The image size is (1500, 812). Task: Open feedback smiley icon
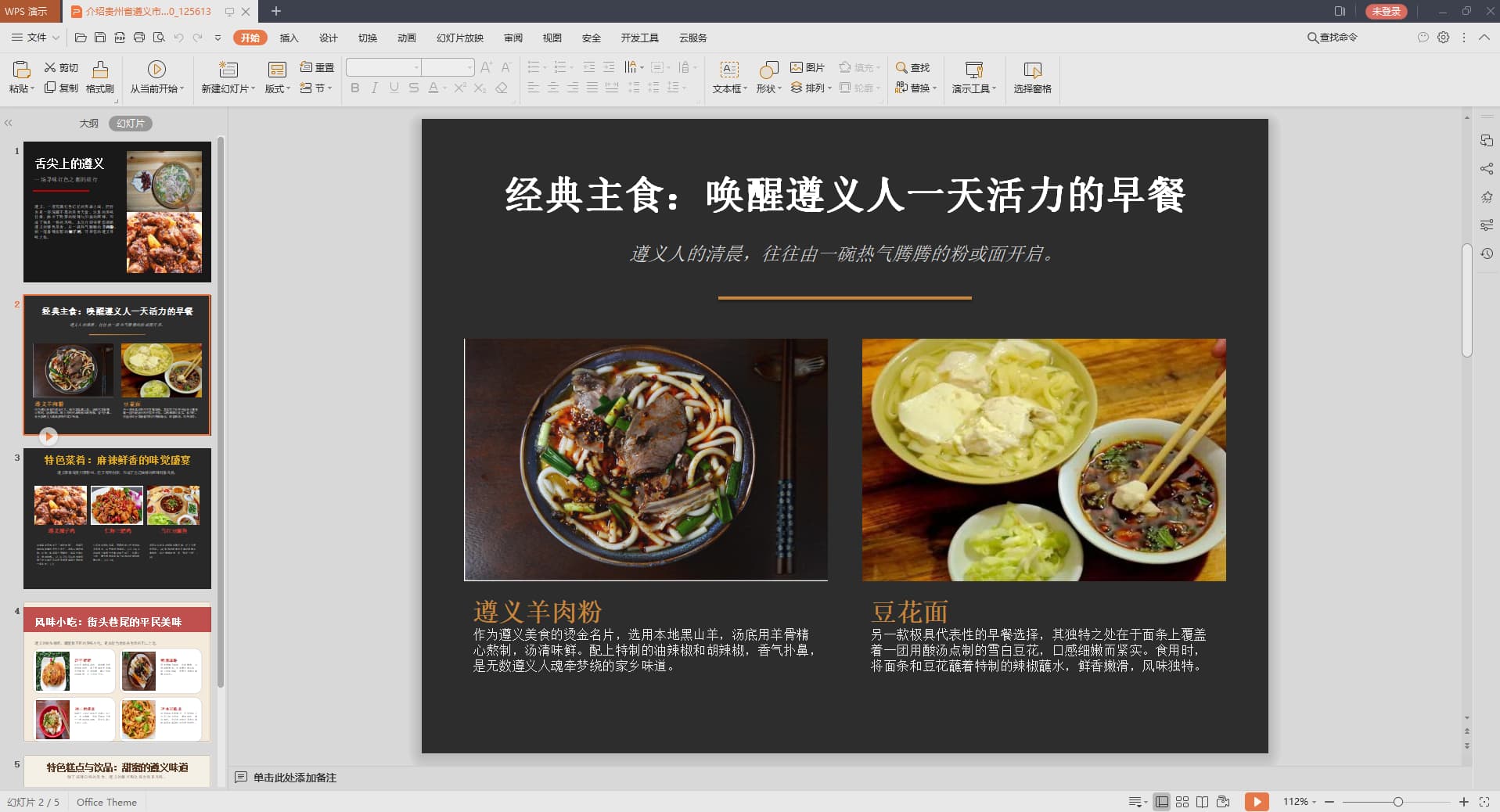1423,38
